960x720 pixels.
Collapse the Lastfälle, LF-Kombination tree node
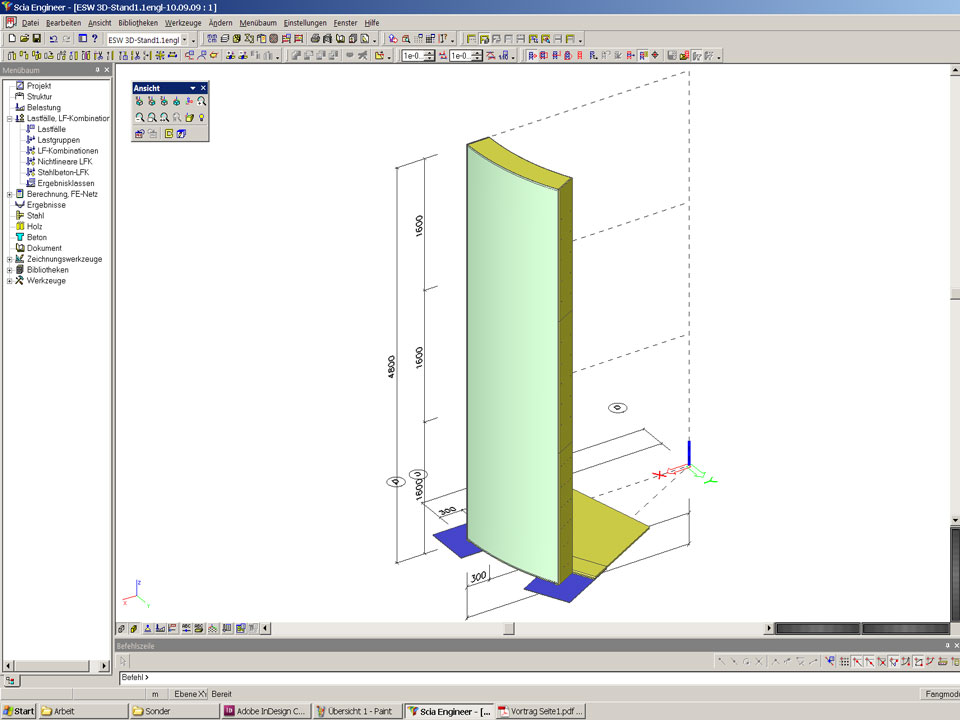coord(9,118)
